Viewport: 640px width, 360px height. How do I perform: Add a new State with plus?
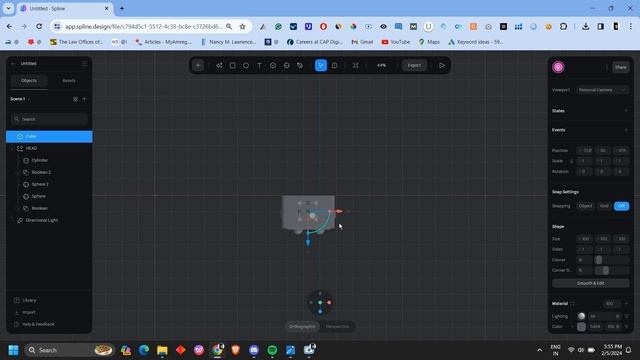pyautogui.click(x=626, y=111)
